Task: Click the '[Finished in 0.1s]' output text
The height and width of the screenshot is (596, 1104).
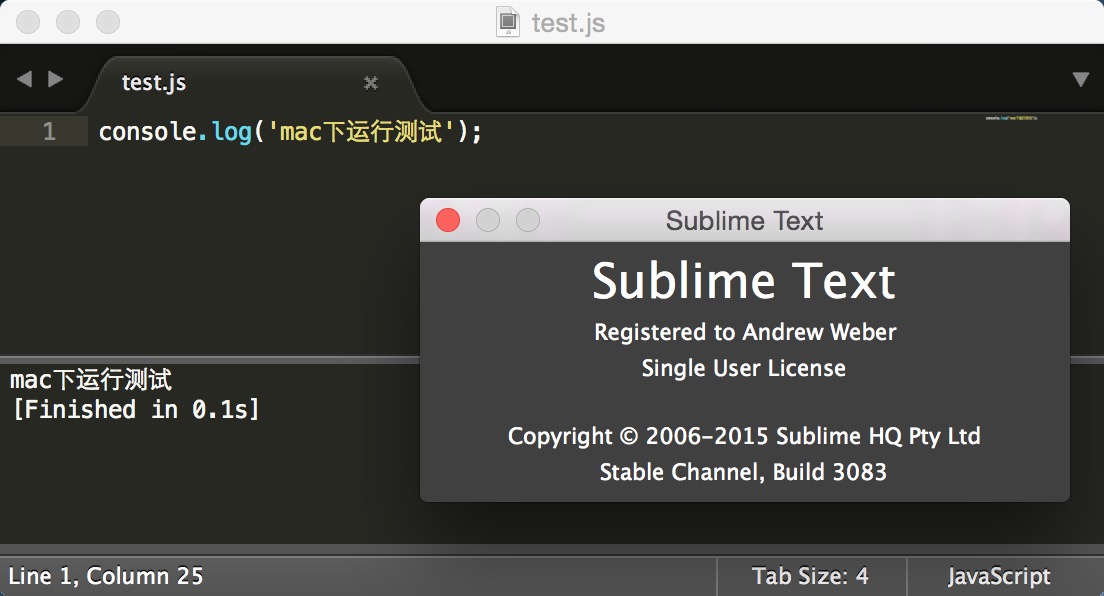Action: [x=137, y=409]
